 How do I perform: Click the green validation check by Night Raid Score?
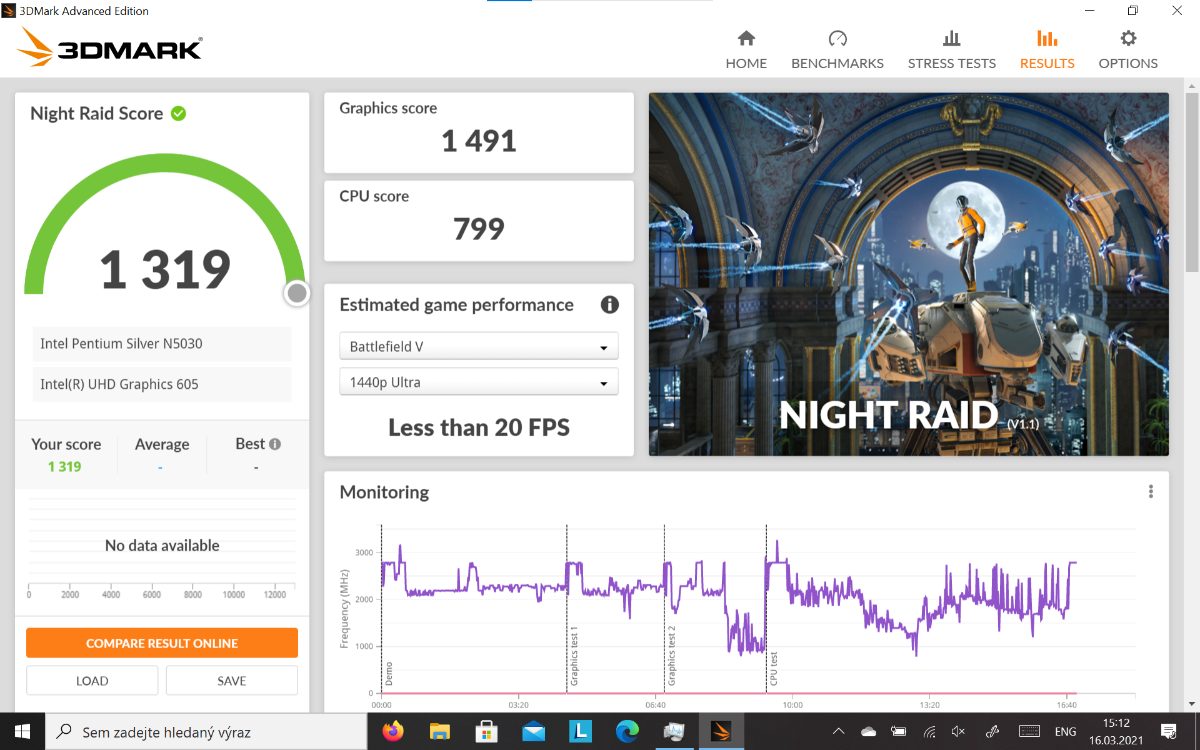178,114
